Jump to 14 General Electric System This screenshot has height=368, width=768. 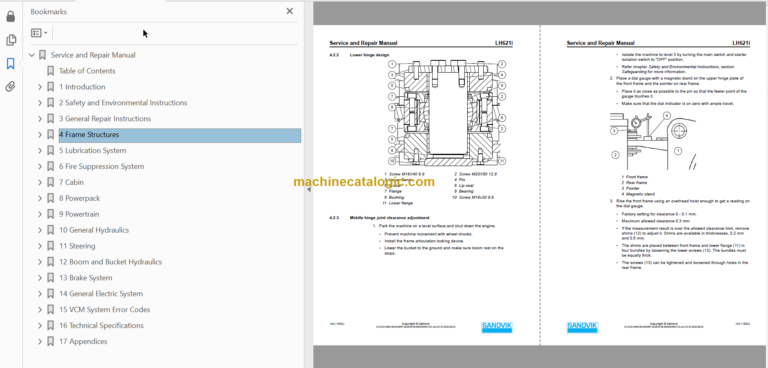101,294
